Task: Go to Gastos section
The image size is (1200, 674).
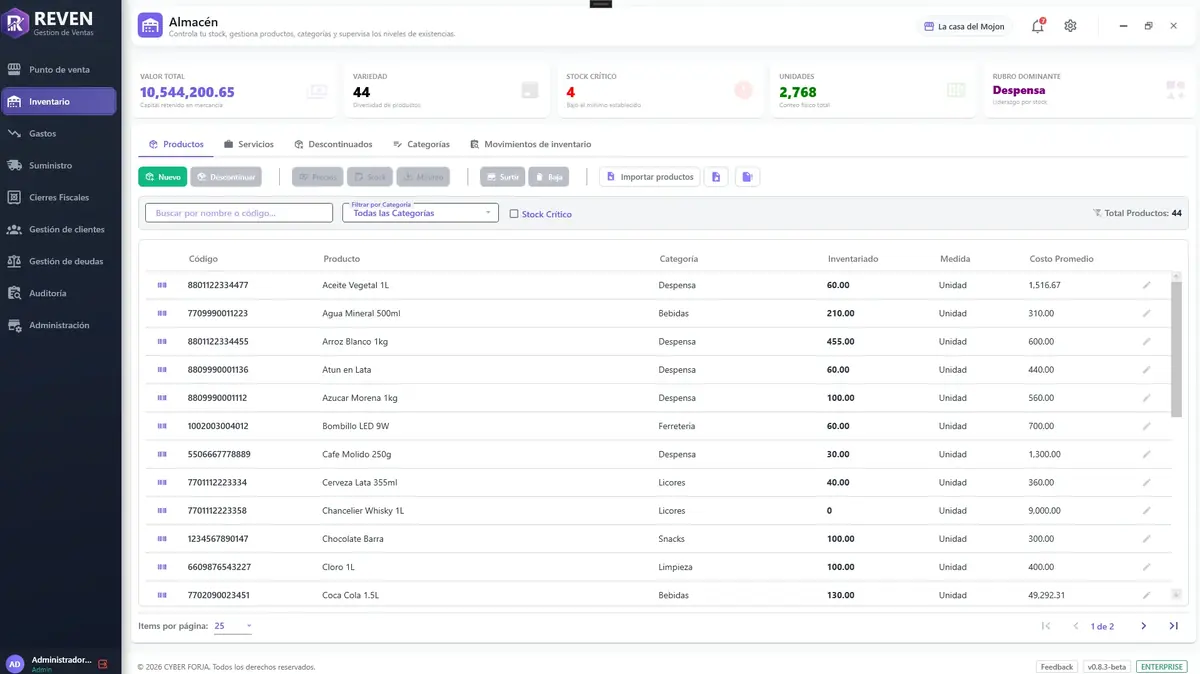Action: [x=59, y=133]
